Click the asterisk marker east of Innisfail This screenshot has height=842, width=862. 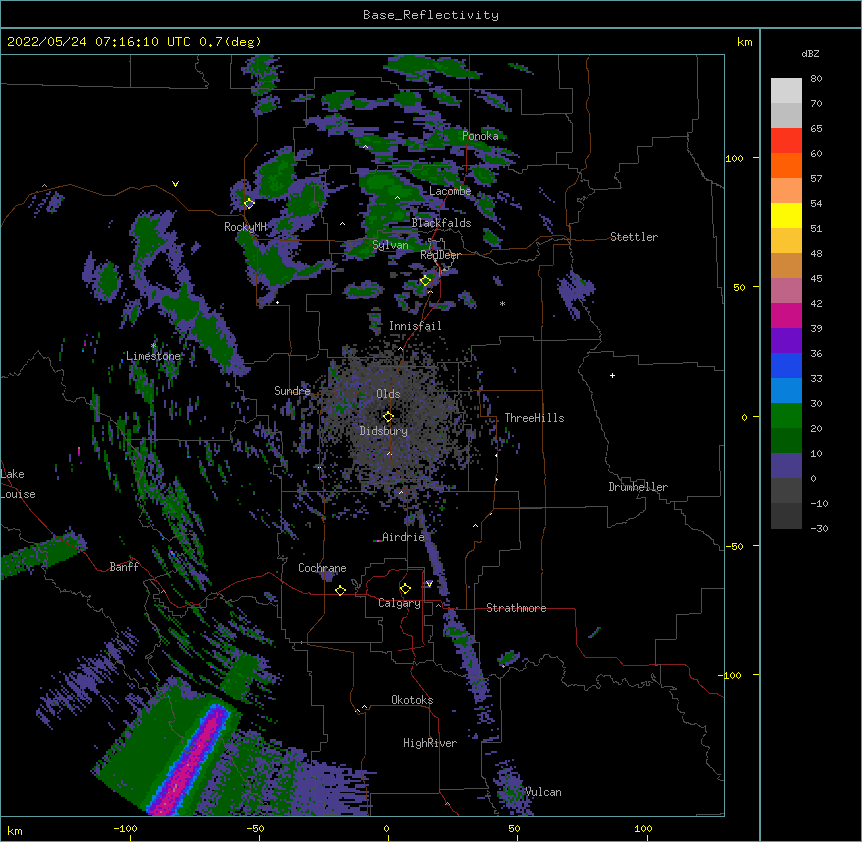(x=502, y=304)
